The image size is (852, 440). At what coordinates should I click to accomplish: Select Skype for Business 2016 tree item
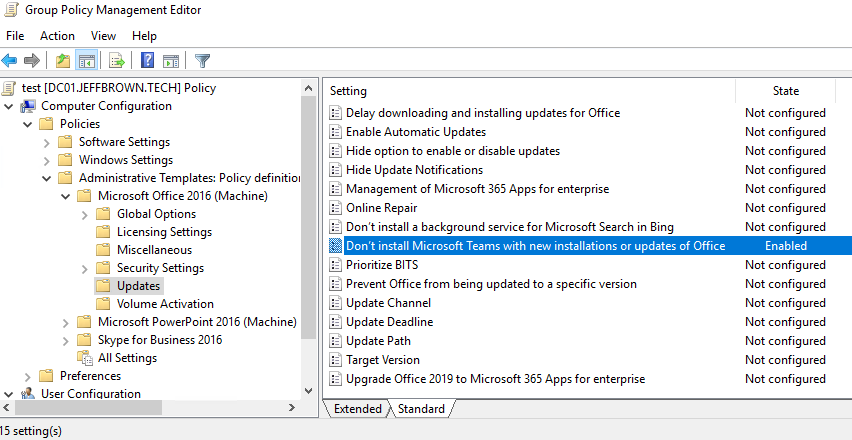tap(160, 340)
